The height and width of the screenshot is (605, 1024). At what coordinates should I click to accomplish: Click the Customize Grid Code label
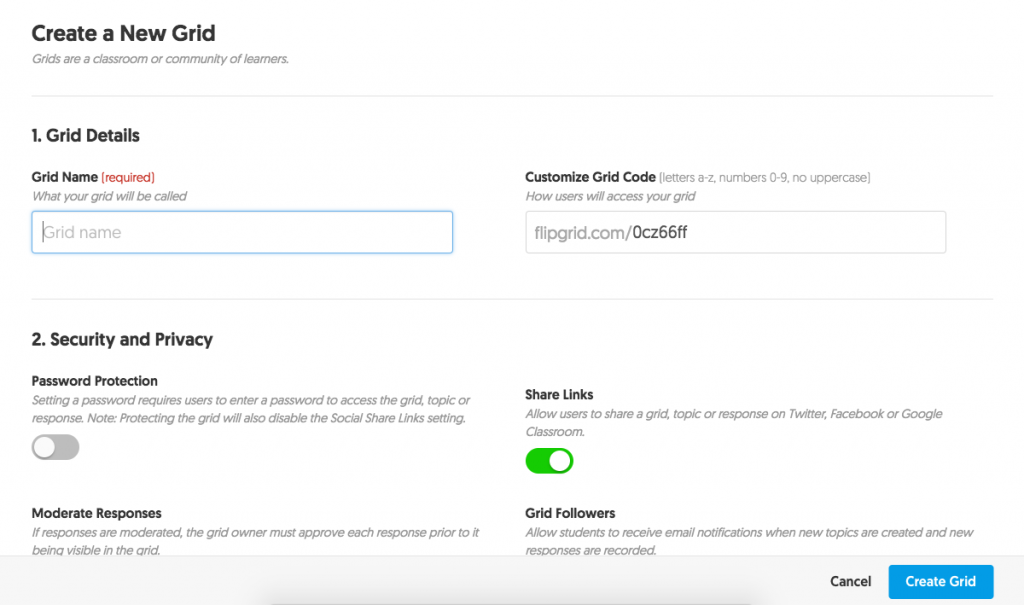point(590,177)
